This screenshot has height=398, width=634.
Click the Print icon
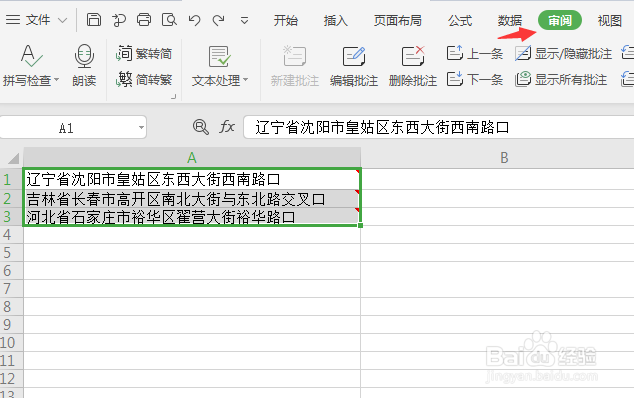click(144, 19)
